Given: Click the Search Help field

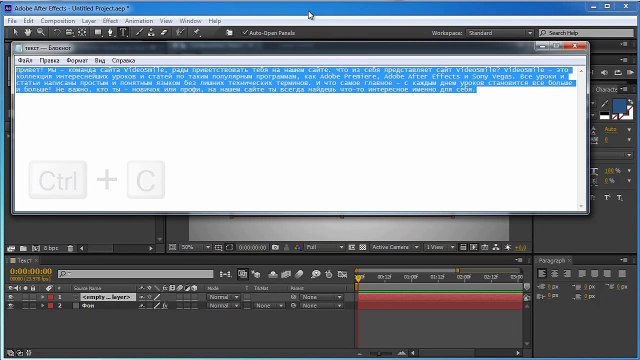Looking at the screenshot, I should [x=586, y=33].
